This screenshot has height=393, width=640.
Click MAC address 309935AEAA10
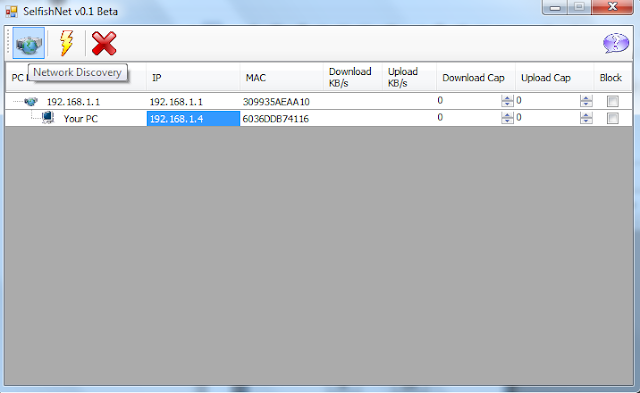coord(276,102)
